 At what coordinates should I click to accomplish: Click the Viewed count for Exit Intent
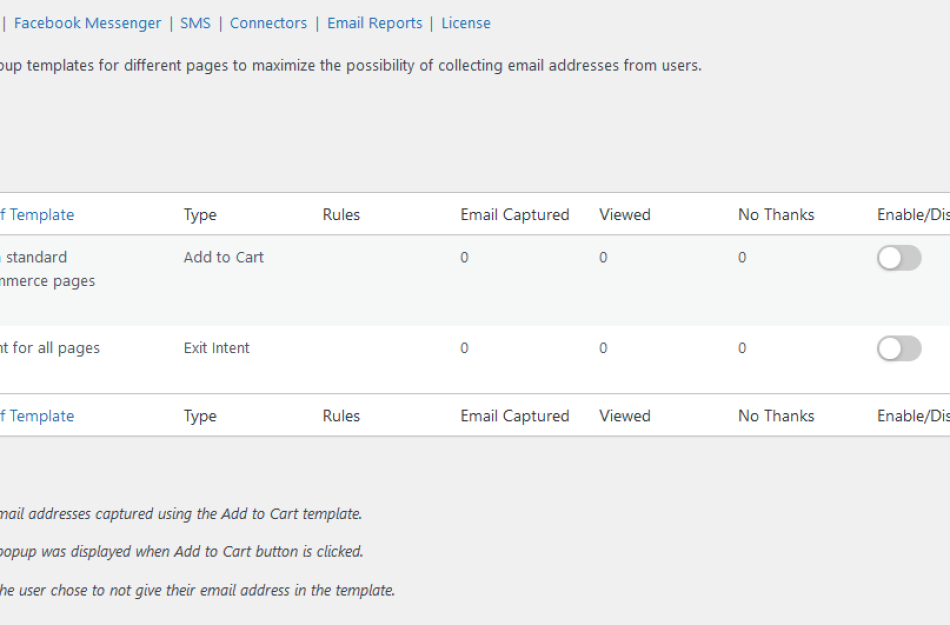click(601, 348)
